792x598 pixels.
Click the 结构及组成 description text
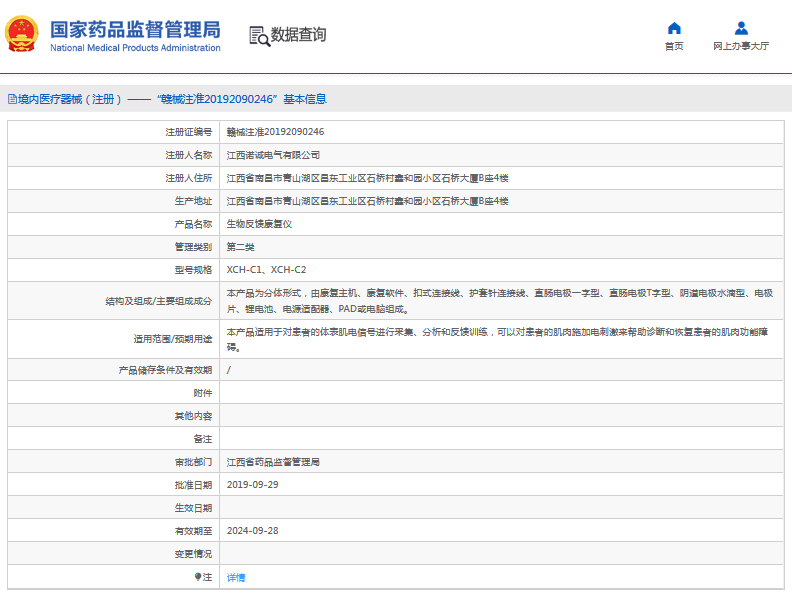click(x=500, y=301)
